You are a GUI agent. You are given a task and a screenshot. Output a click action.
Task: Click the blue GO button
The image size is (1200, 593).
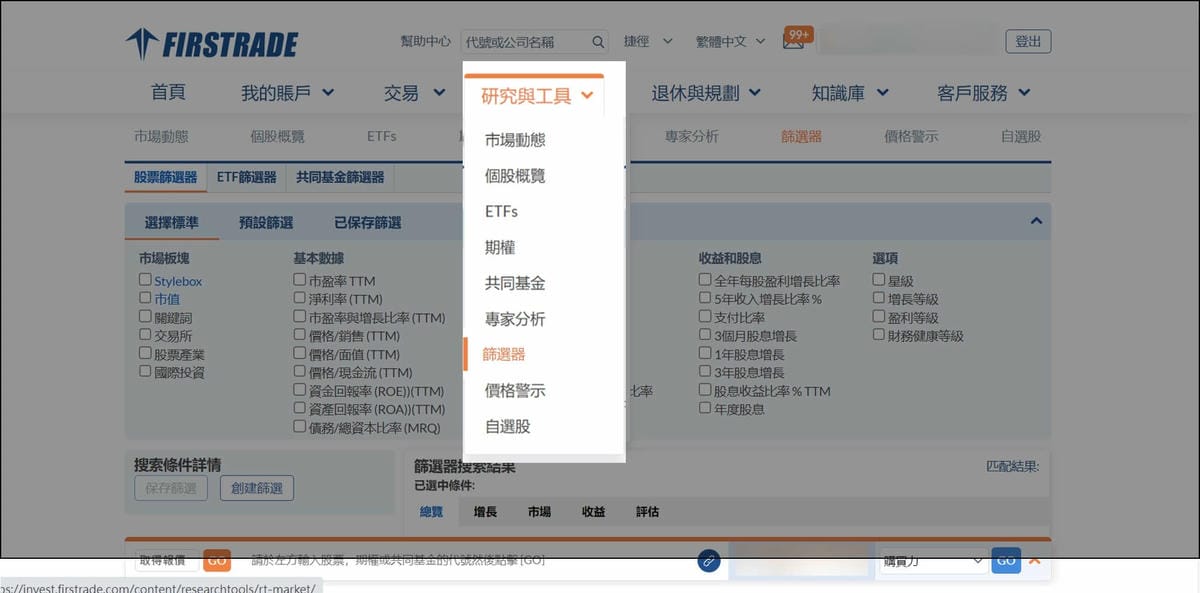click(1006, 560)
